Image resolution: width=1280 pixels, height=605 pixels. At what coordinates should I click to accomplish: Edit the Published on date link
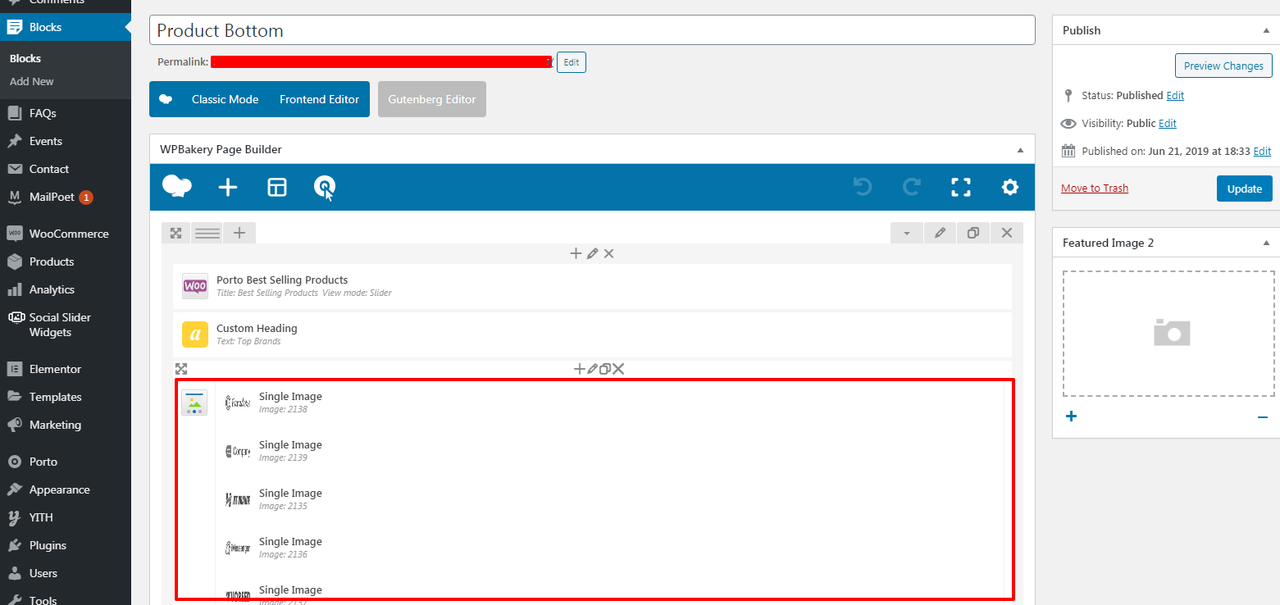coord(1262,152)
